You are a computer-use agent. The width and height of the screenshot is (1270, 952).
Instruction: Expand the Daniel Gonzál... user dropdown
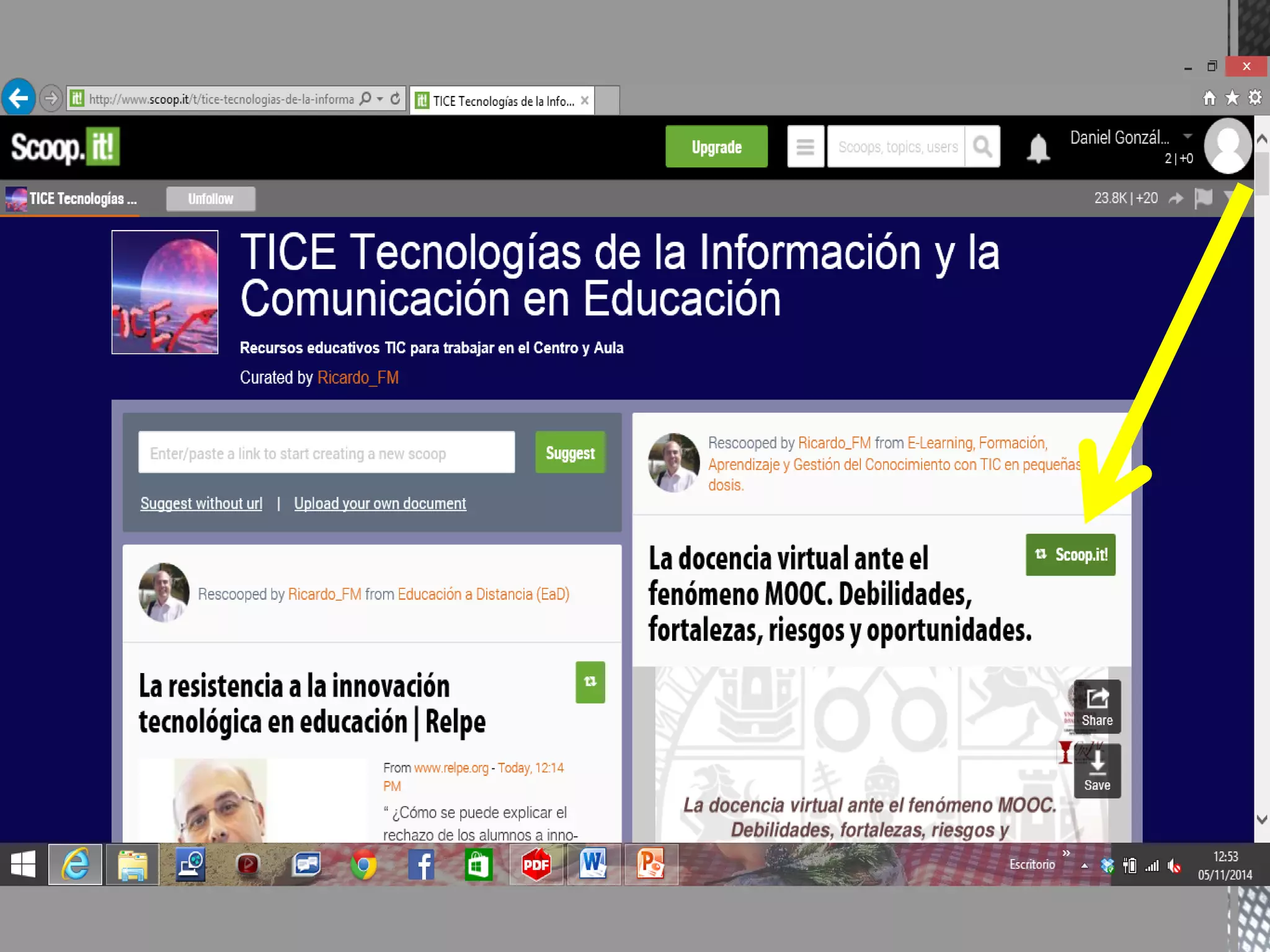(1188, 136)
